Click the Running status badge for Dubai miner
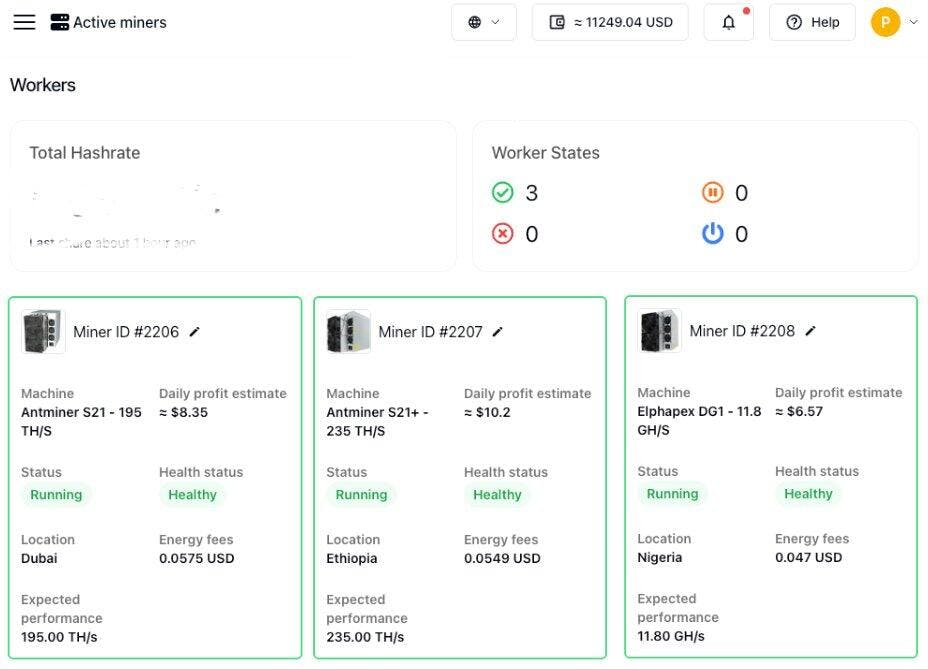 [x=56, y=495]
